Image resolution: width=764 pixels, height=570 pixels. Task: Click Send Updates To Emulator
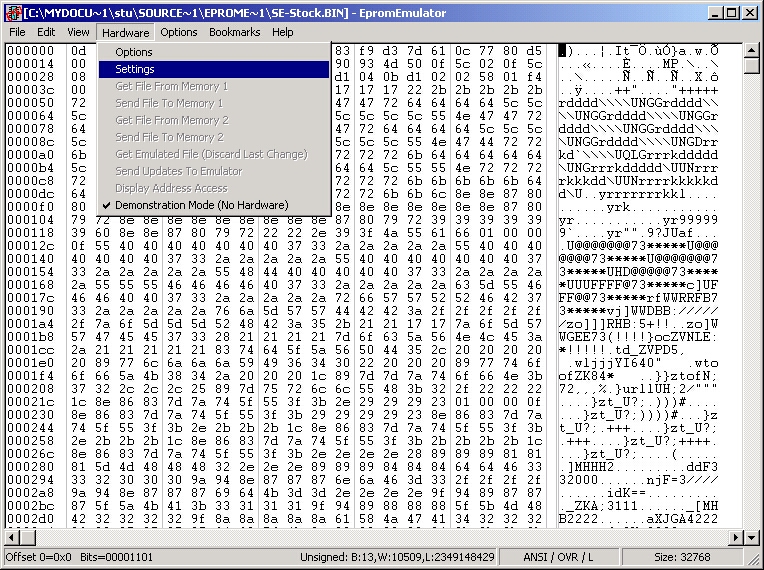pyautogui.click(x=214, y=171)
